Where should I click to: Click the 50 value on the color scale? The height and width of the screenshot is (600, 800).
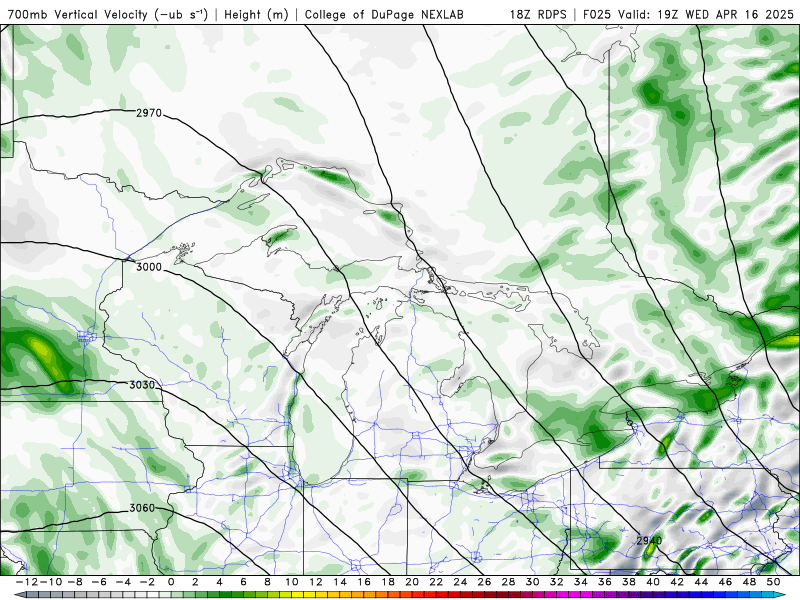point(773,582)
